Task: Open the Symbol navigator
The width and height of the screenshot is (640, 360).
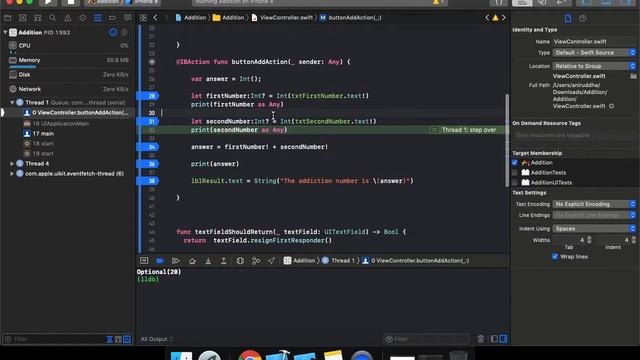Action: point(38,18)
